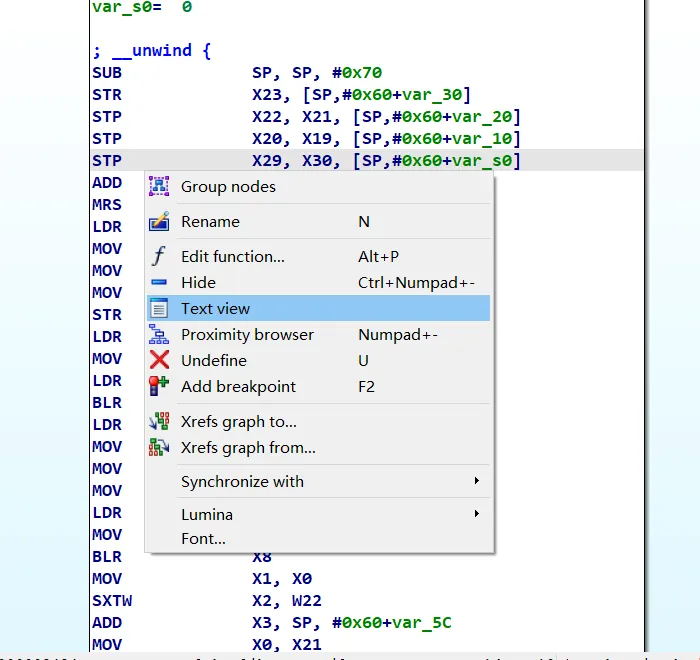Select Rename in the context menu

tap(319, 221)
